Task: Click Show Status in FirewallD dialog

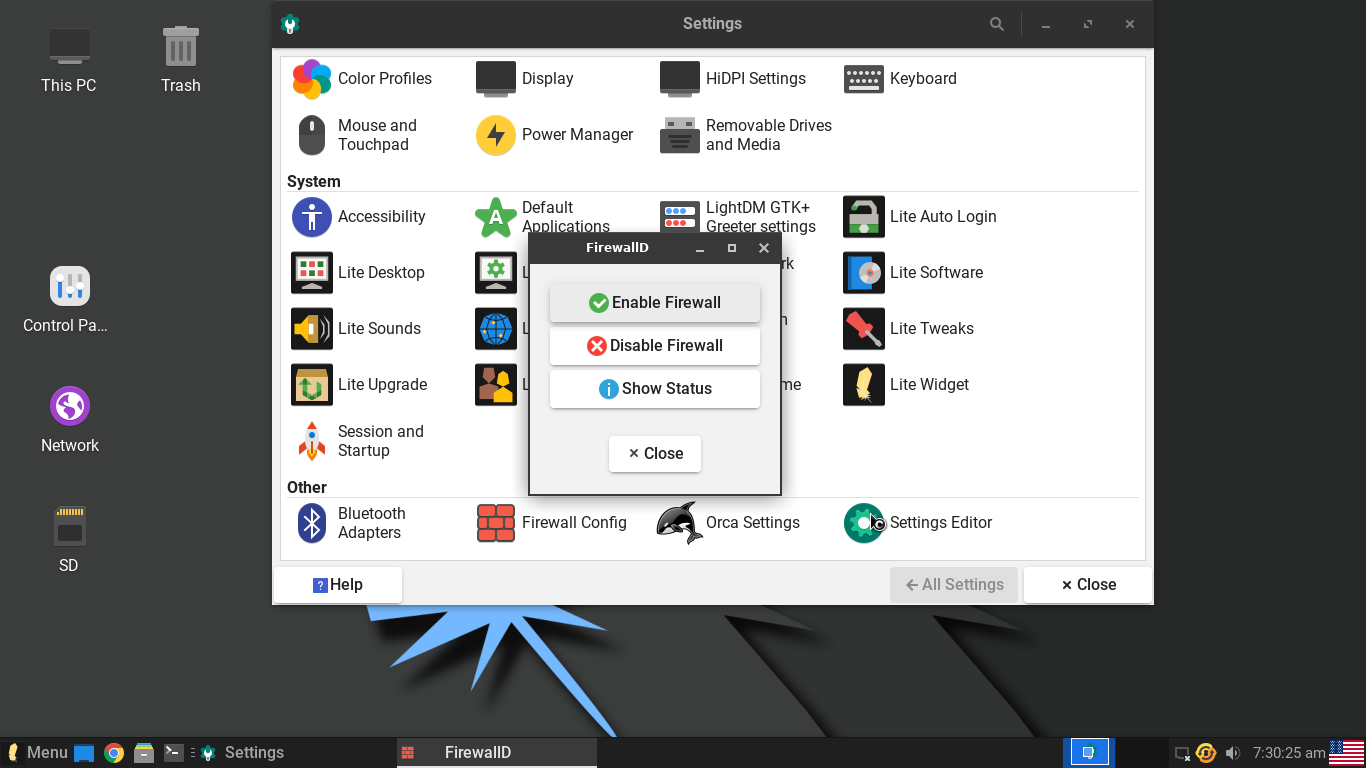Action: point(655,389)
